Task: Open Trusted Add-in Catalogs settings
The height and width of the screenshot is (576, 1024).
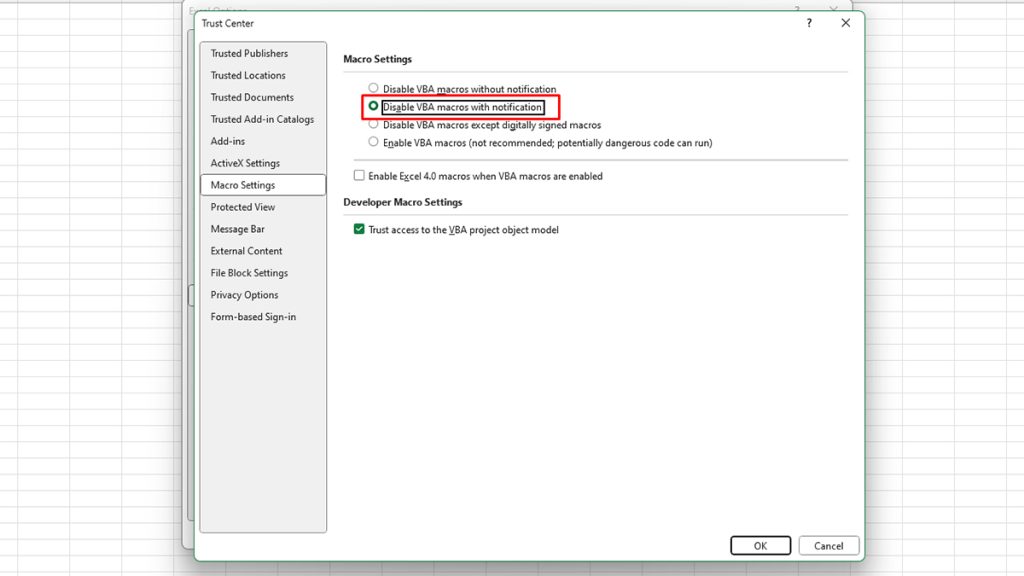Action: pyautogui.click(x=262, y=119)
